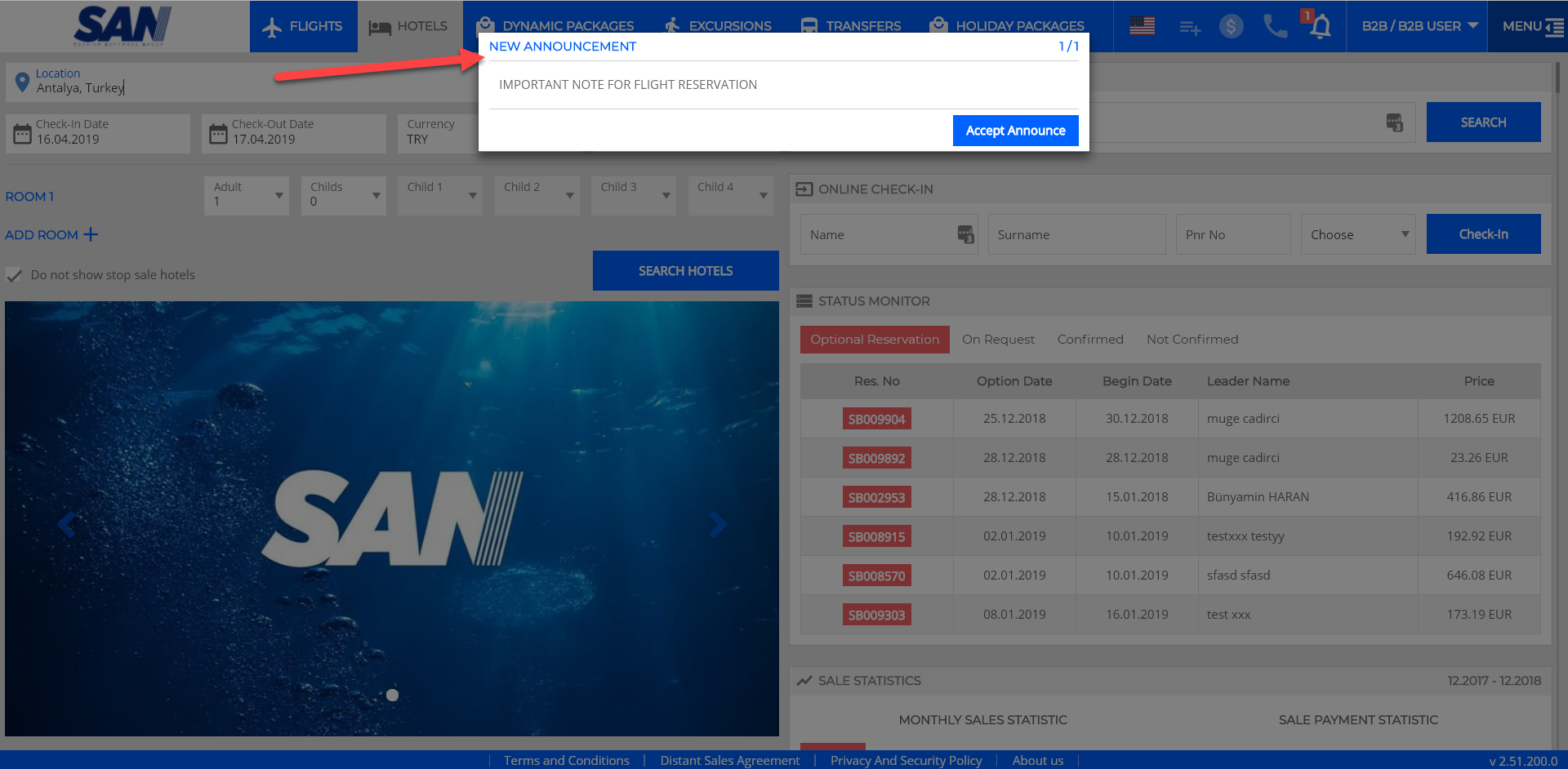Open reservation SB009892
The width and height of the screenshot is (1568, 769).
pos(876,459)
